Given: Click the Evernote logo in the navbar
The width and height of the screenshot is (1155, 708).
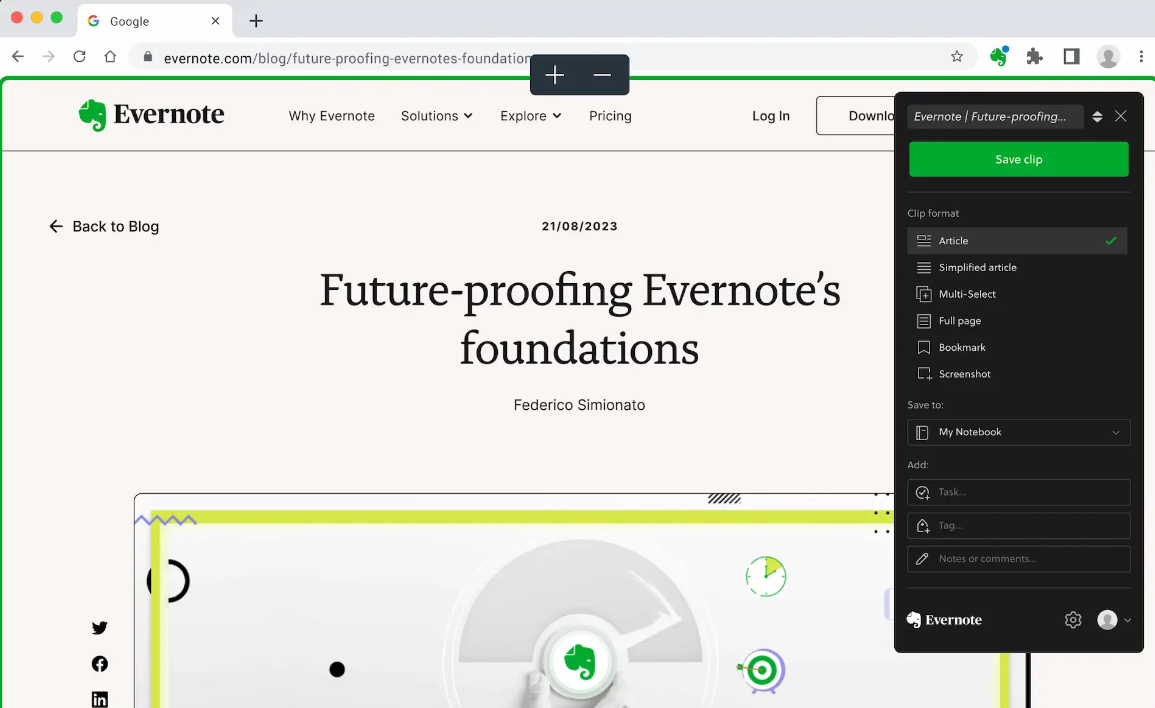Looking at the screenshot, I should (x=151, y=115).
